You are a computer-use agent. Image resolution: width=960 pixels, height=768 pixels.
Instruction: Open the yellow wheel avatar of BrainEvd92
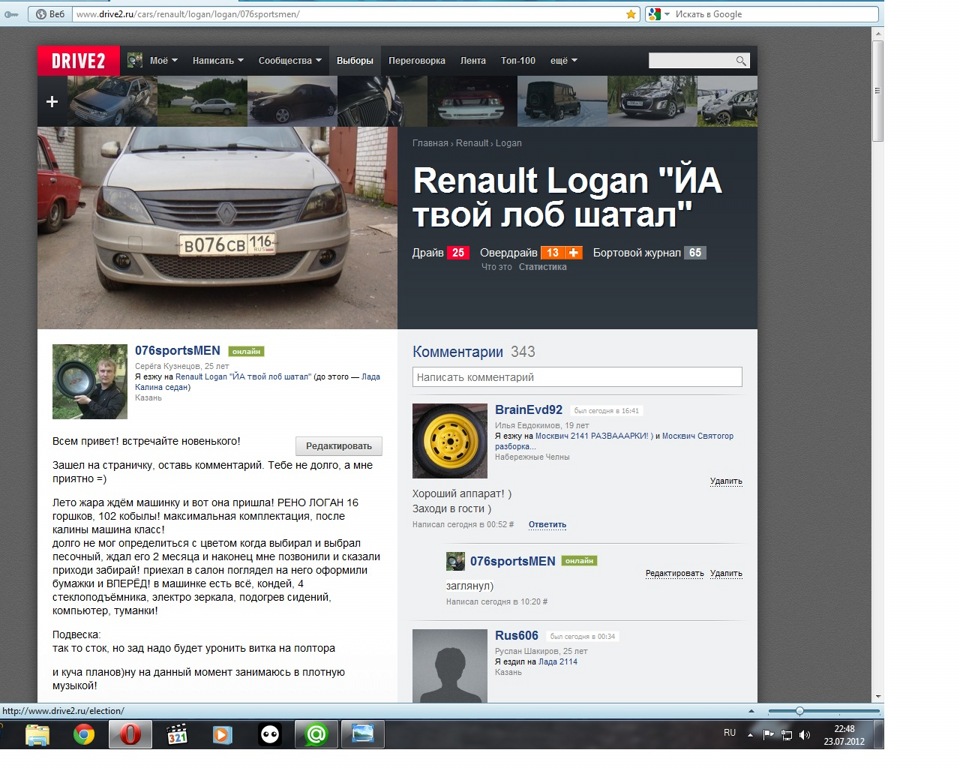449,440
